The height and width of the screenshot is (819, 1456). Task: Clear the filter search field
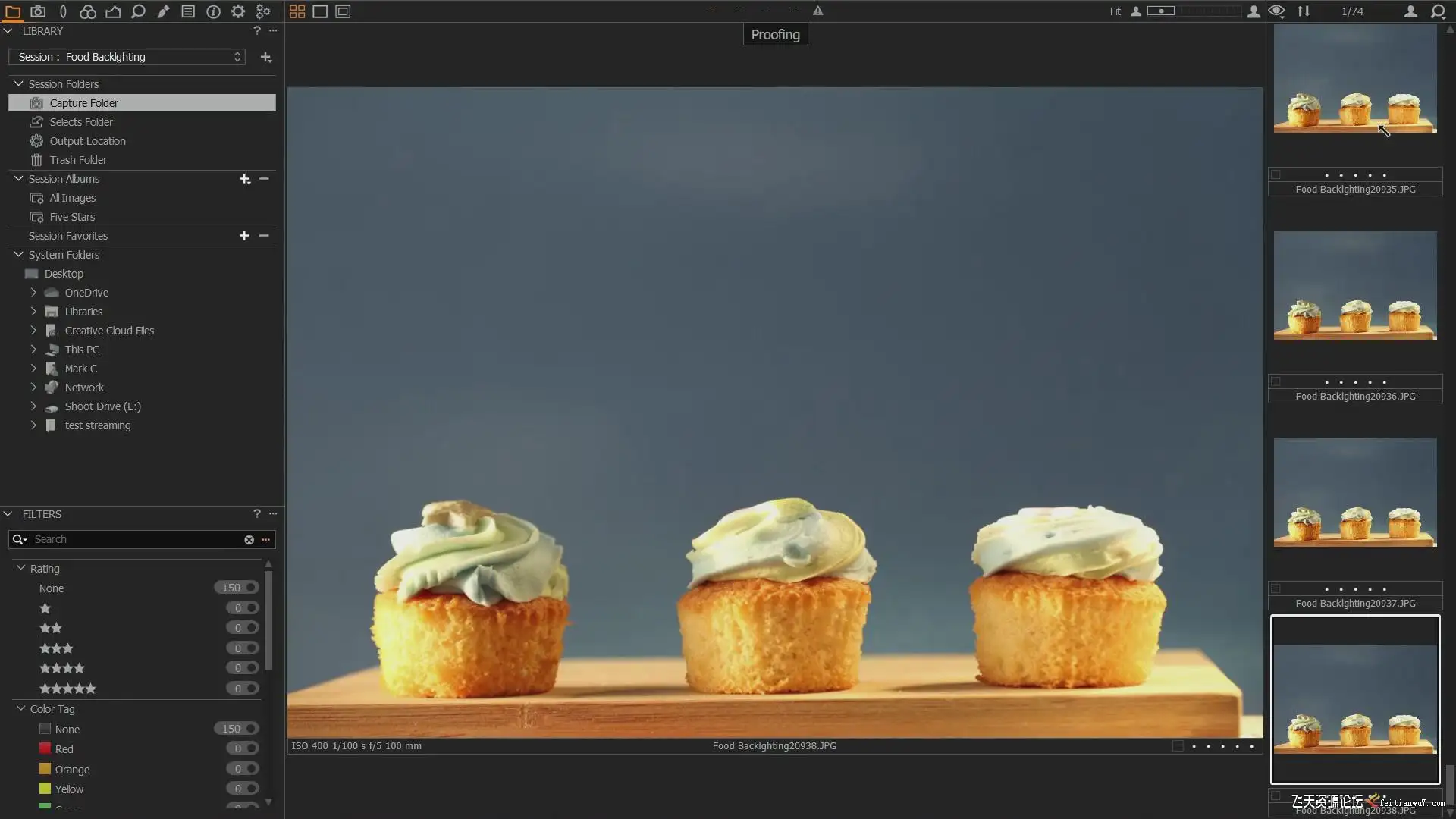pyautogui.click(x=249, y=539)
